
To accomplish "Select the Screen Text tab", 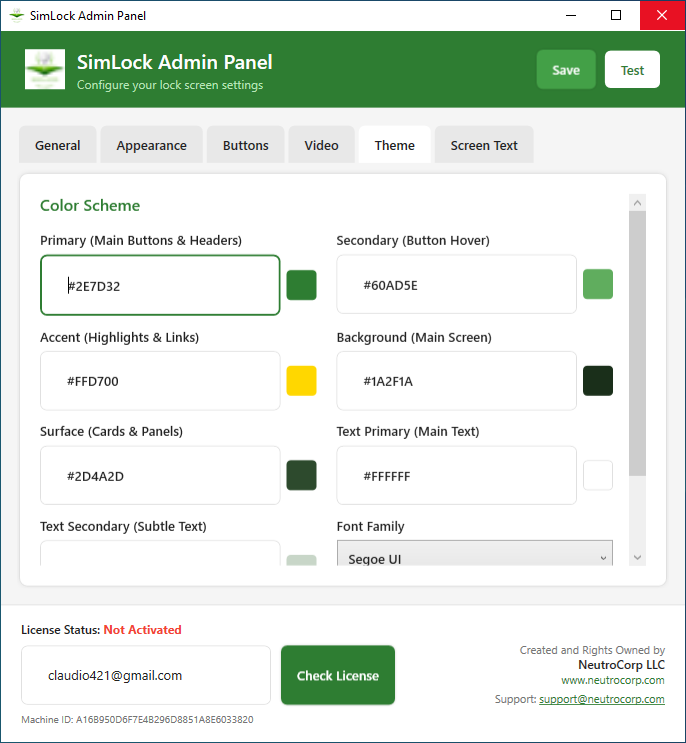I will coord(484,145).
